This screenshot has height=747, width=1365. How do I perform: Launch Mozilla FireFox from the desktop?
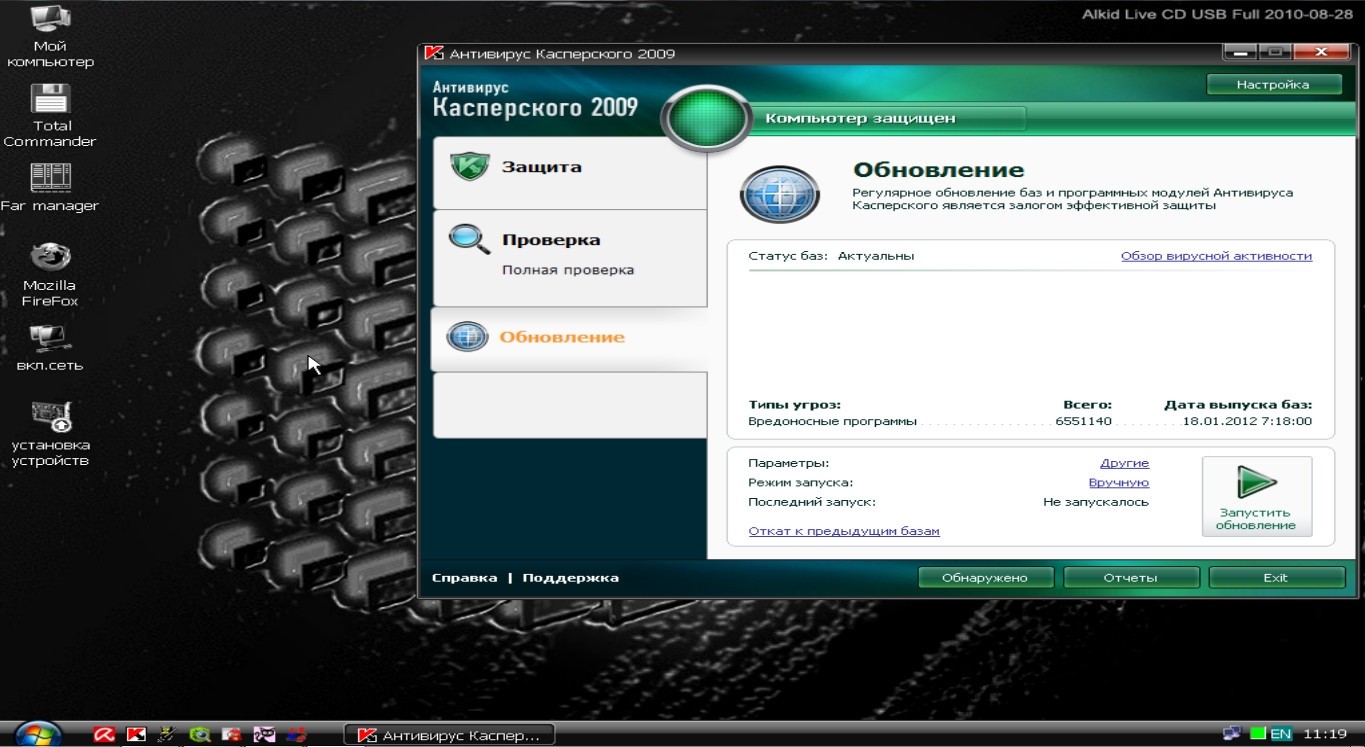coord(50,274)
